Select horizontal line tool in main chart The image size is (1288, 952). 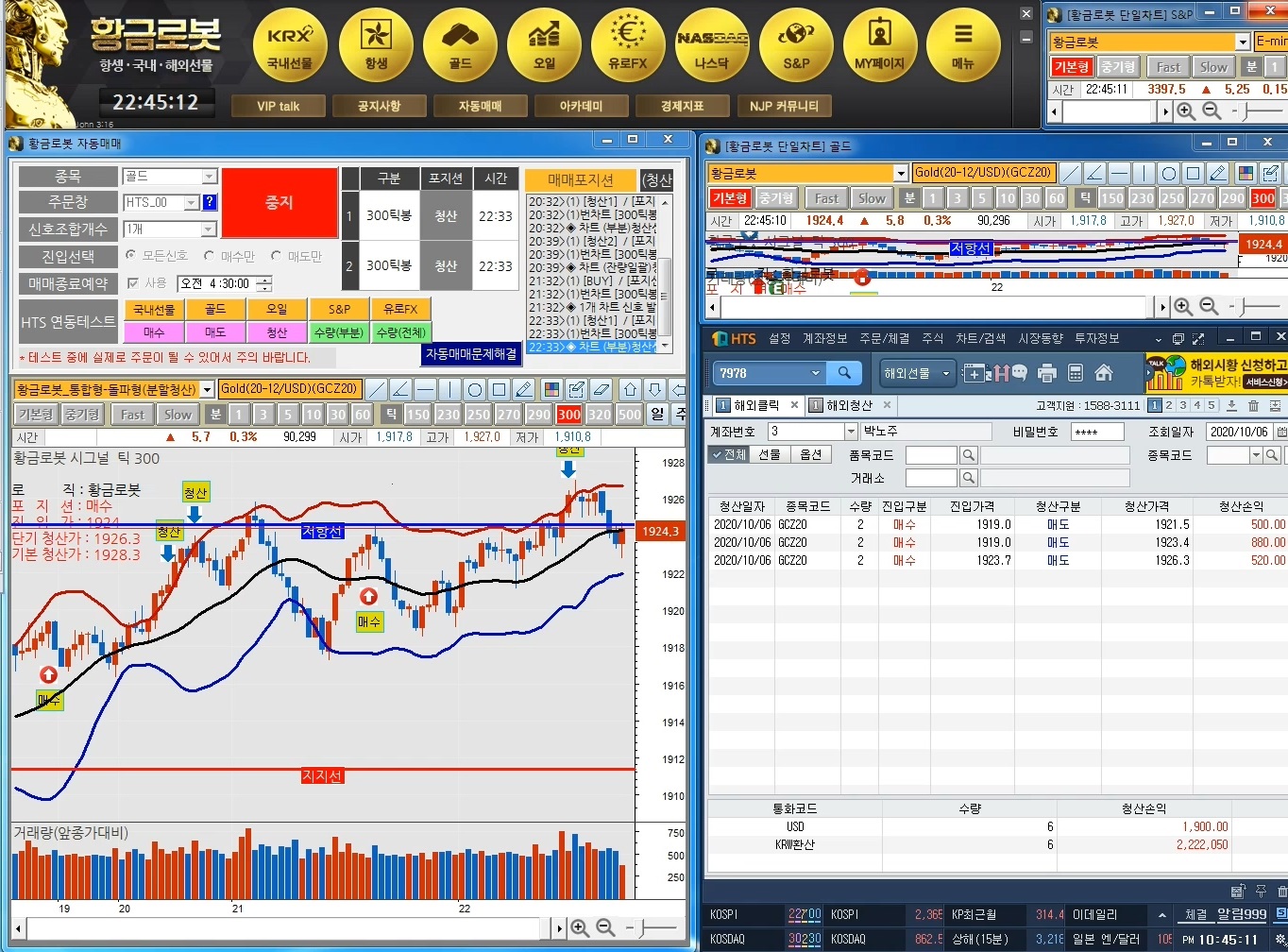point(425,389)
